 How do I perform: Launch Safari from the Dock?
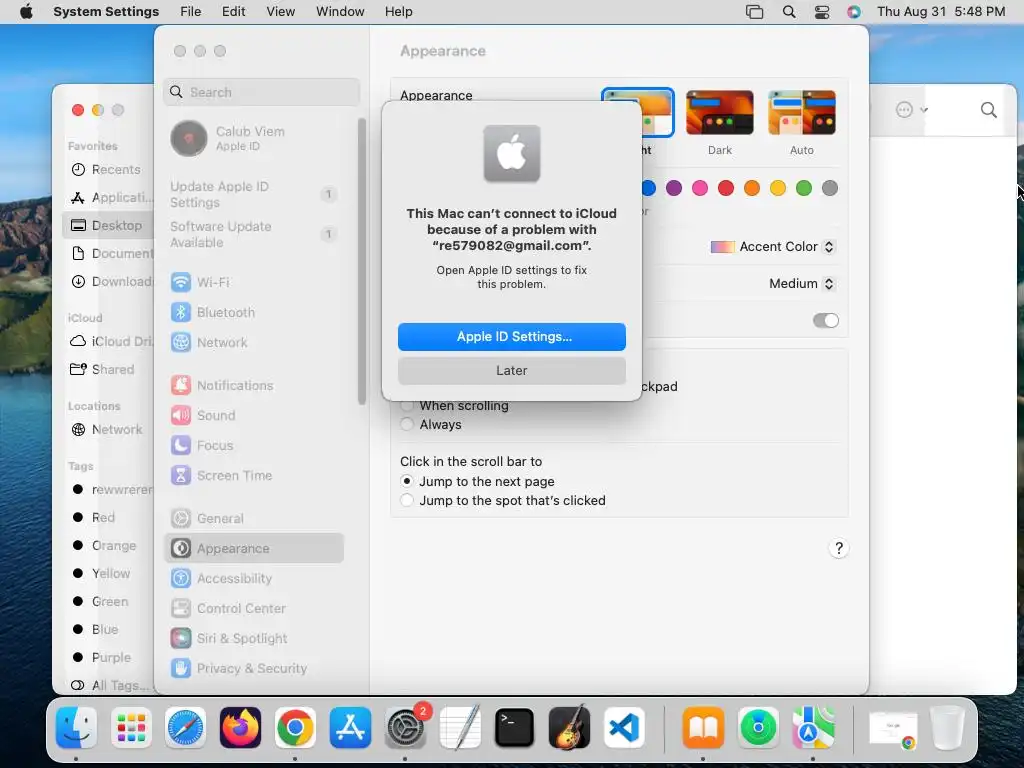pos(185,728)
